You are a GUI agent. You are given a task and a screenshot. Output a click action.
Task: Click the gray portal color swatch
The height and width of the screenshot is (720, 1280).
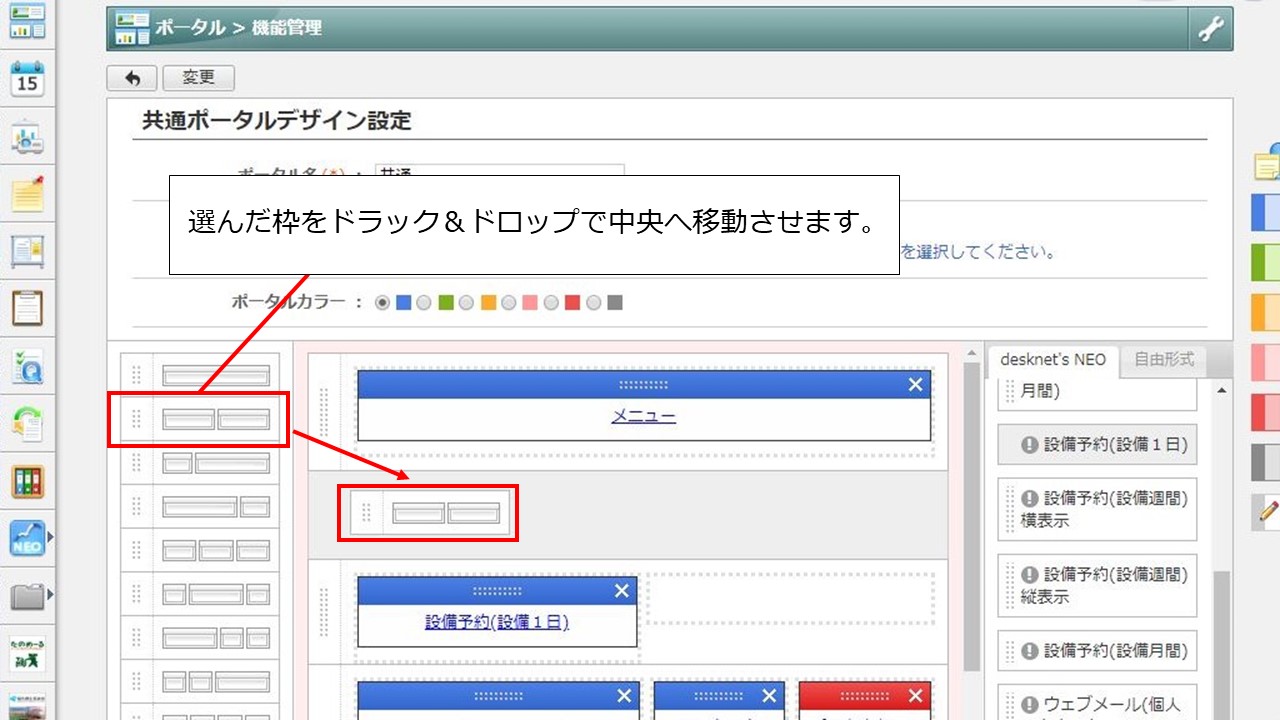coord(615,302)
